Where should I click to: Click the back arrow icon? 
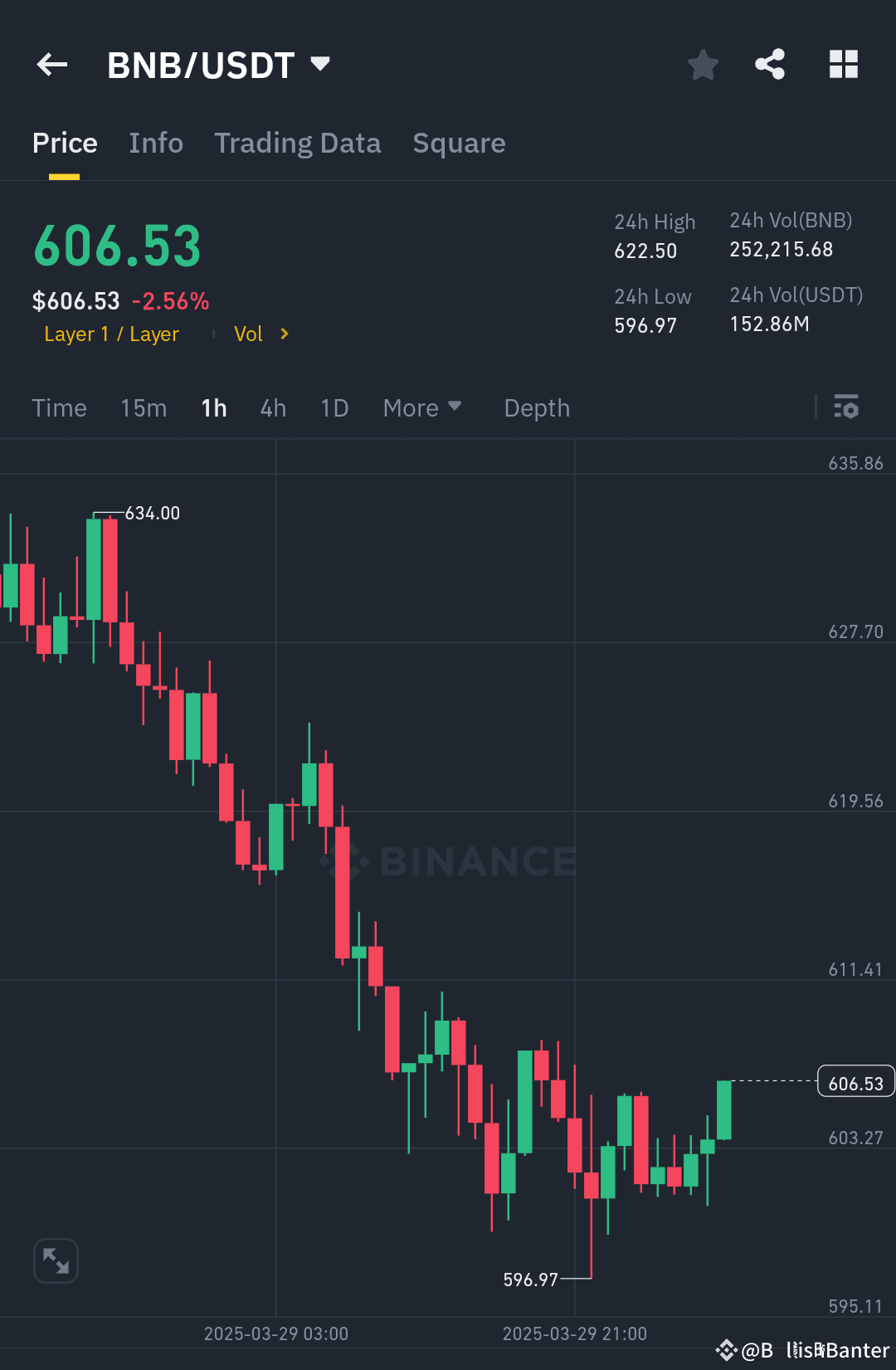pos(51,64)
